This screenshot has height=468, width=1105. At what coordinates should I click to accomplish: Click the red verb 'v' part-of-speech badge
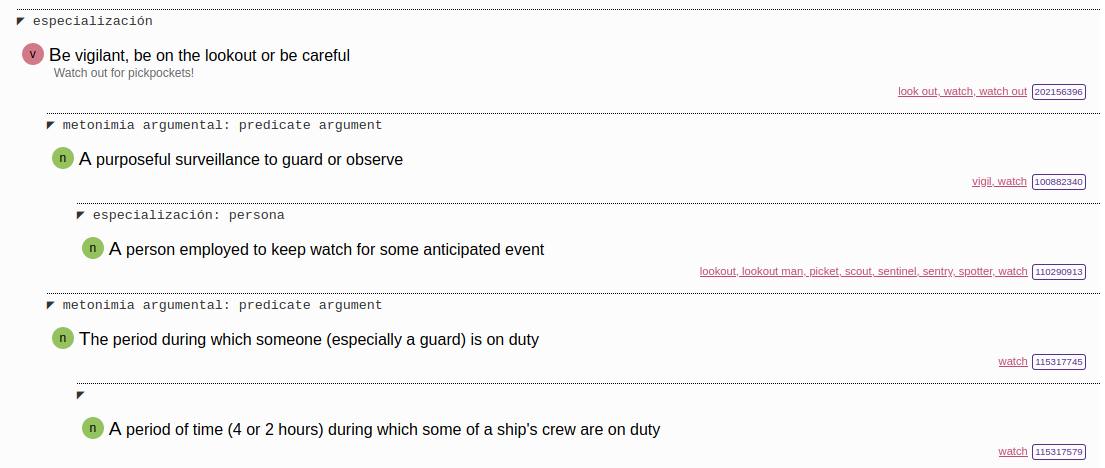tap(33, 55)
